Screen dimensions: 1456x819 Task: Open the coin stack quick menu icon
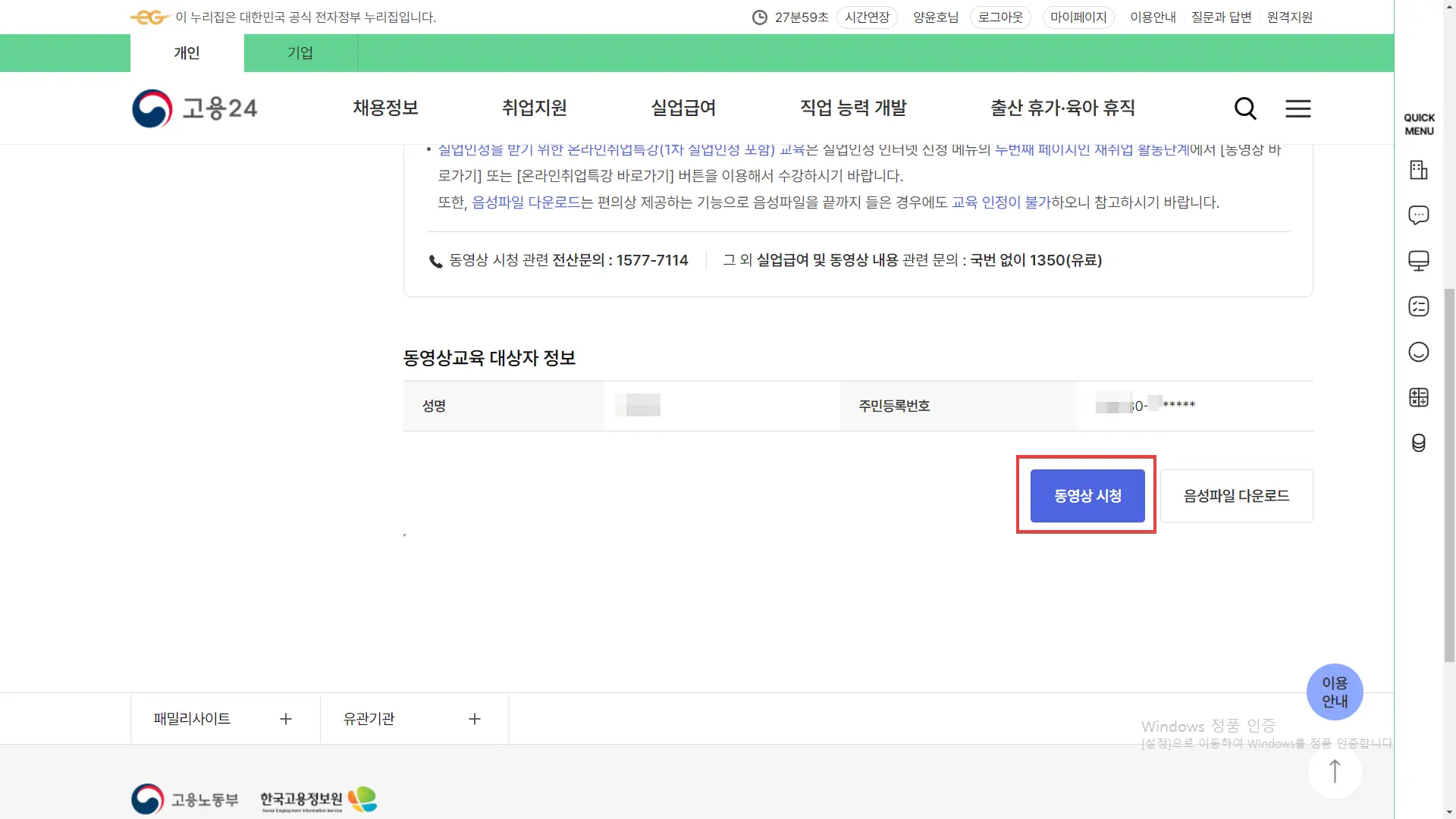pos(1418,443)
